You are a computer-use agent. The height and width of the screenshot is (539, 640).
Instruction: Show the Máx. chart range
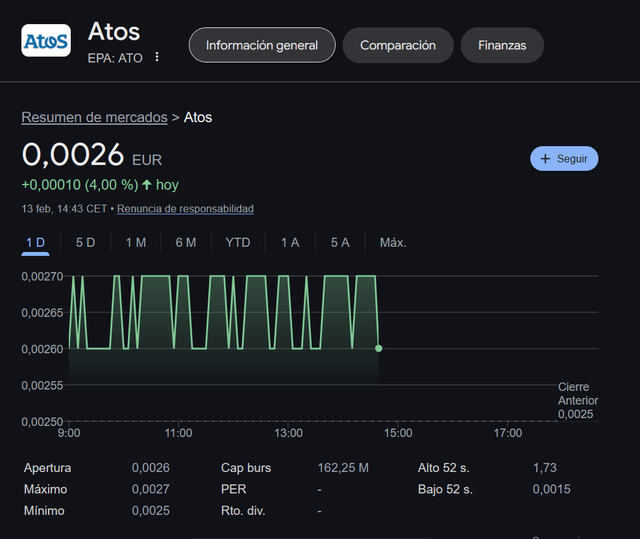point(393,243)
